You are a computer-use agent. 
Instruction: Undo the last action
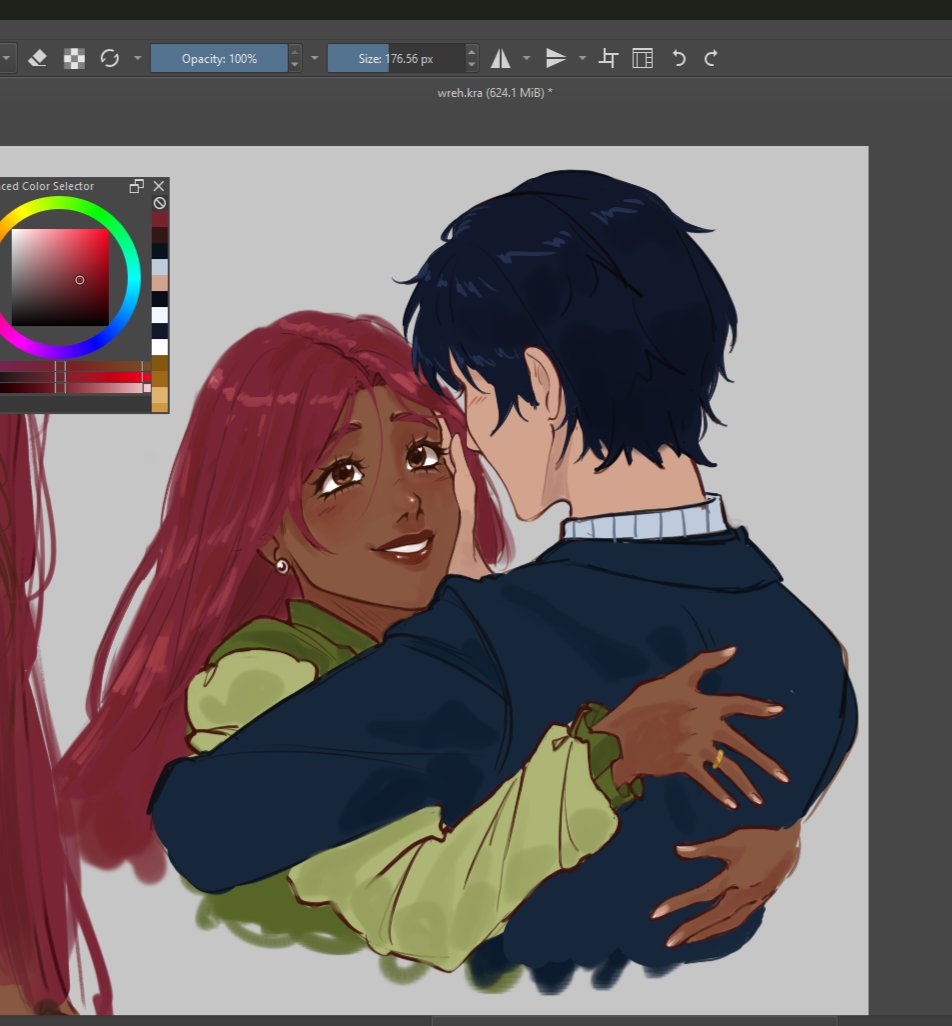point(679,58)
